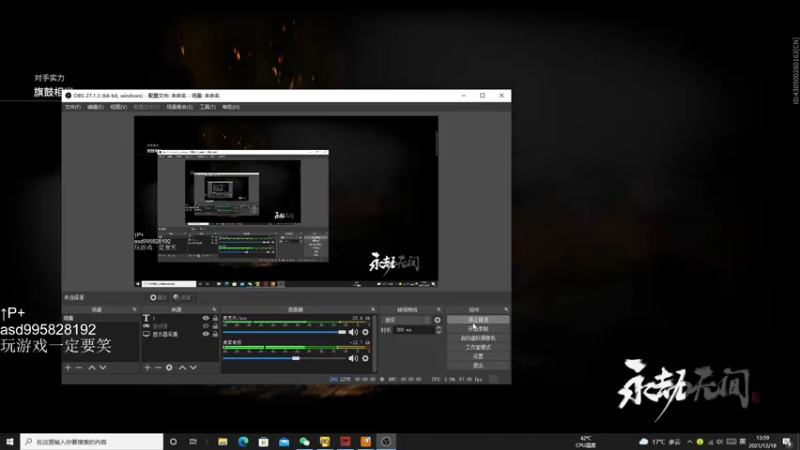Click the source Properties button above the panels

tap(158, 297)
